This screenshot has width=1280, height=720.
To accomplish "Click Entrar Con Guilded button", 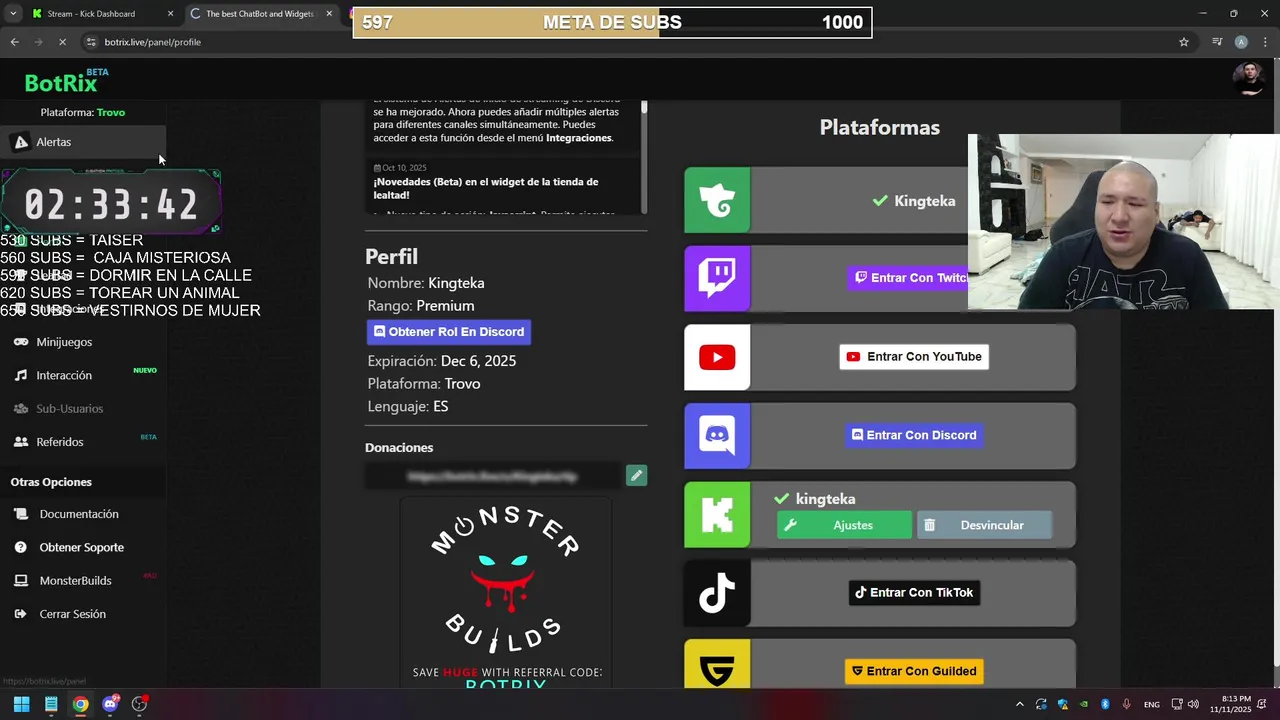I will click(x=914, y=671).
